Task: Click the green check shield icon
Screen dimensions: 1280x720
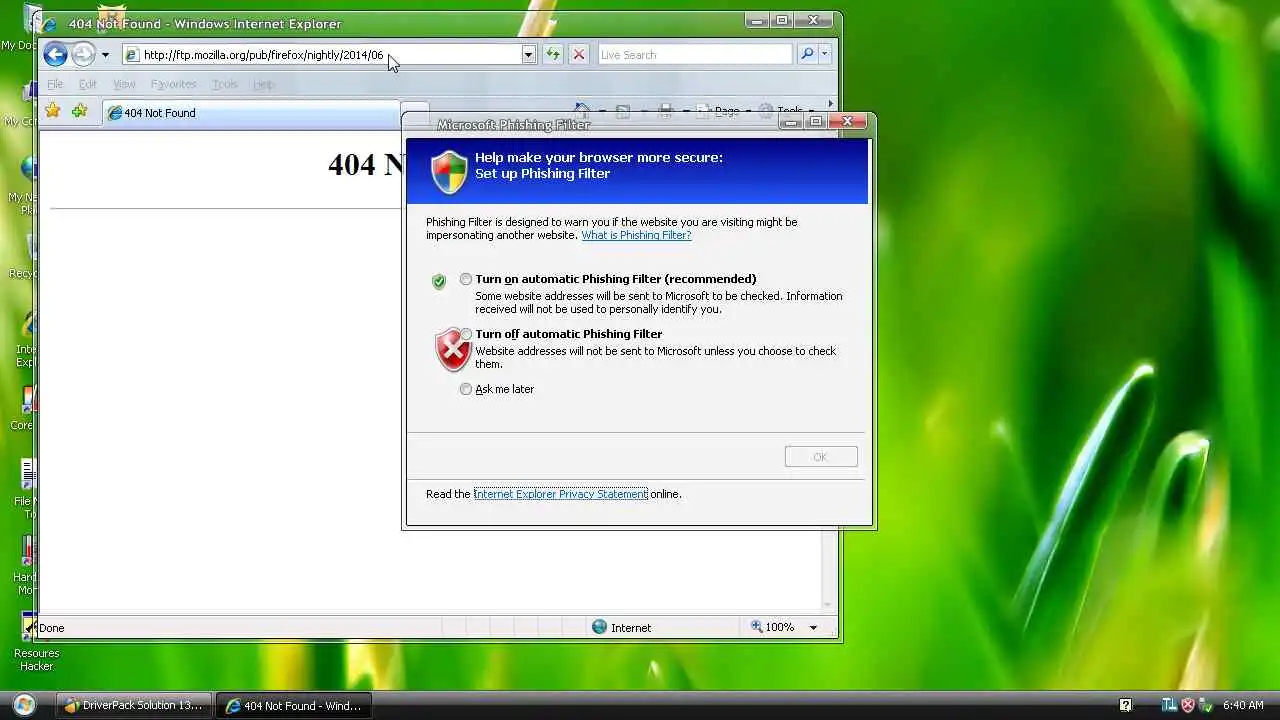Action: (438, 281)
